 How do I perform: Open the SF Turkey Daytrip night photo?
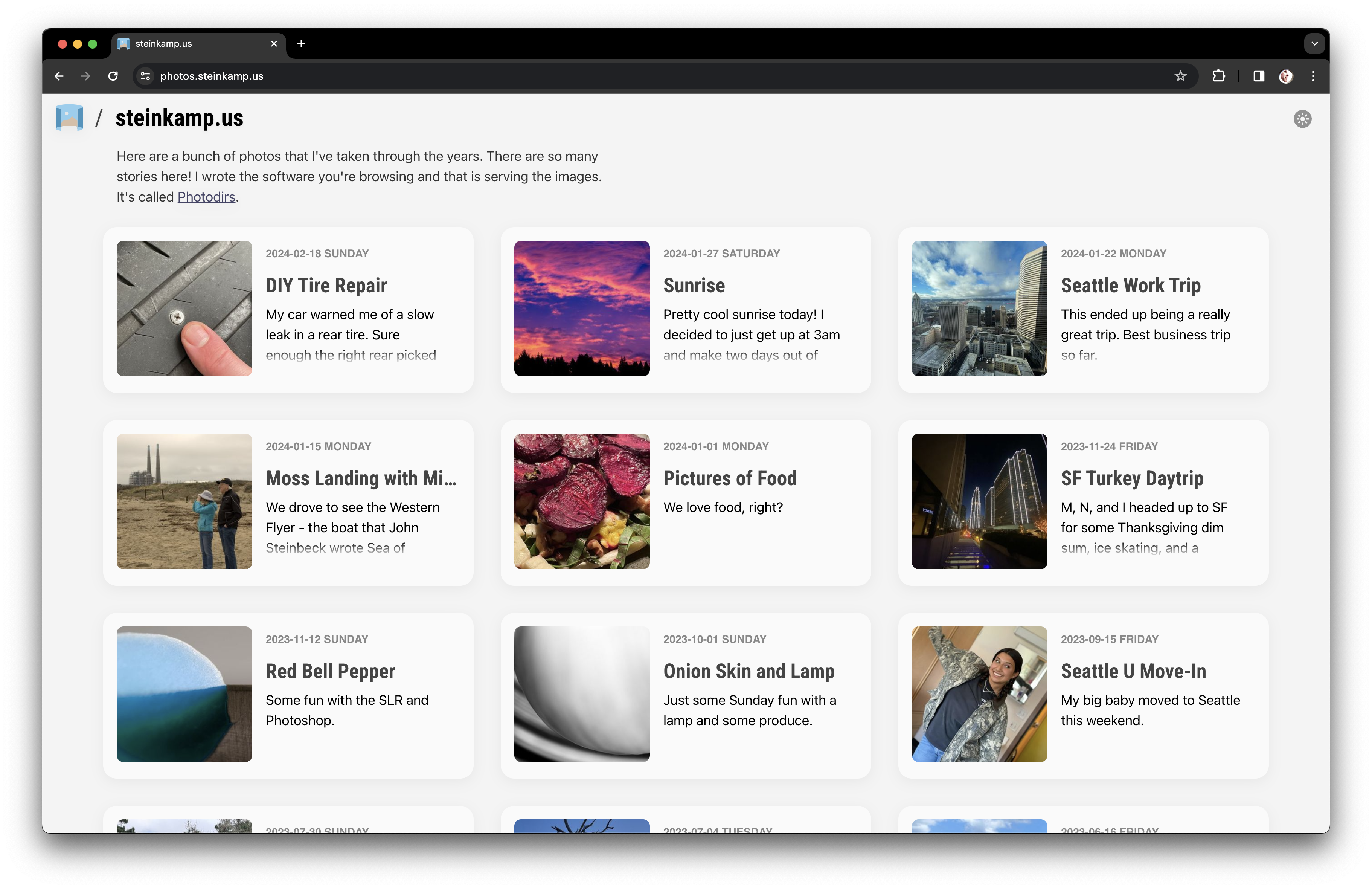click(979, 501)
